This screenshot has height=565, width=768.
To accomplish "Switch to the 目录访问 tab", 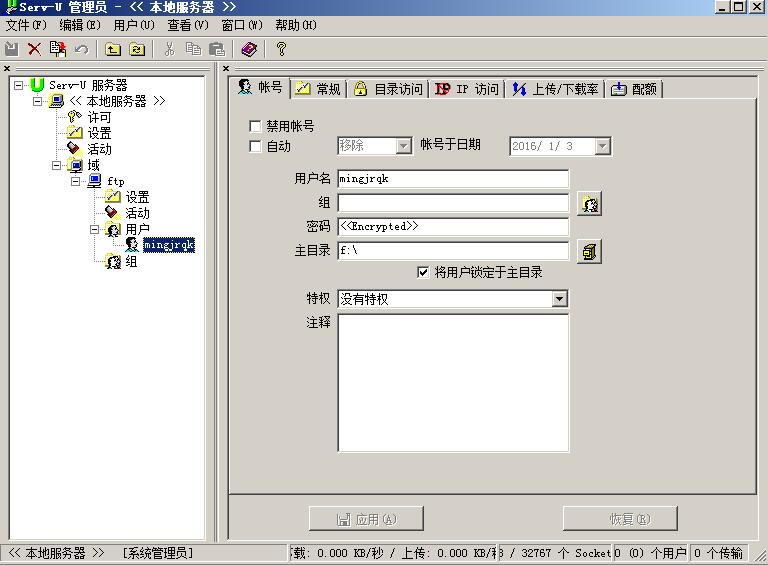I will 388,89.
